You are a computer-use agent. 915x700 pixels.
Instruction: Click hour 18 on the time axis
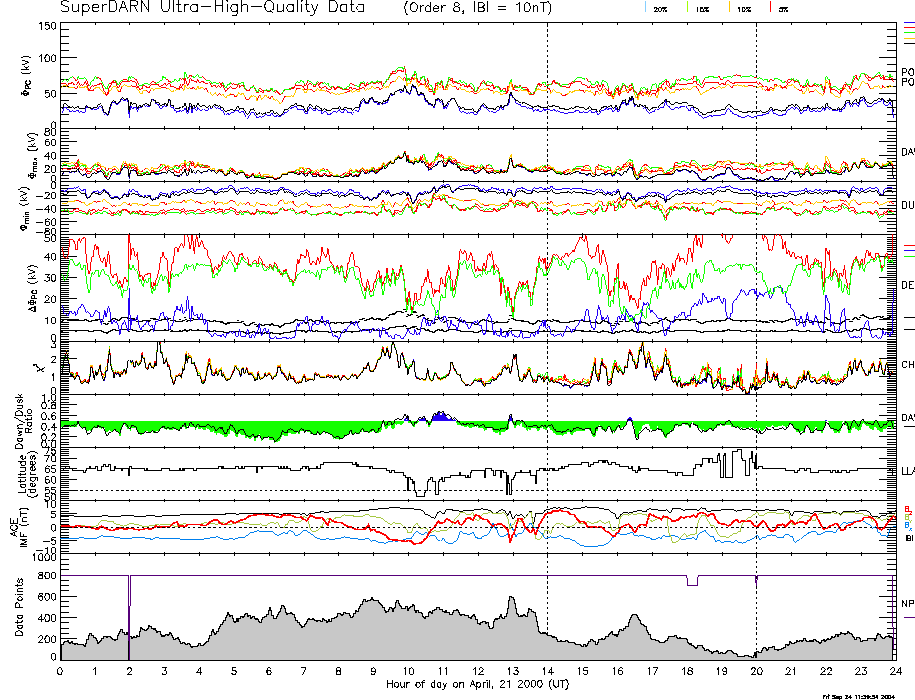pos(687,671)
